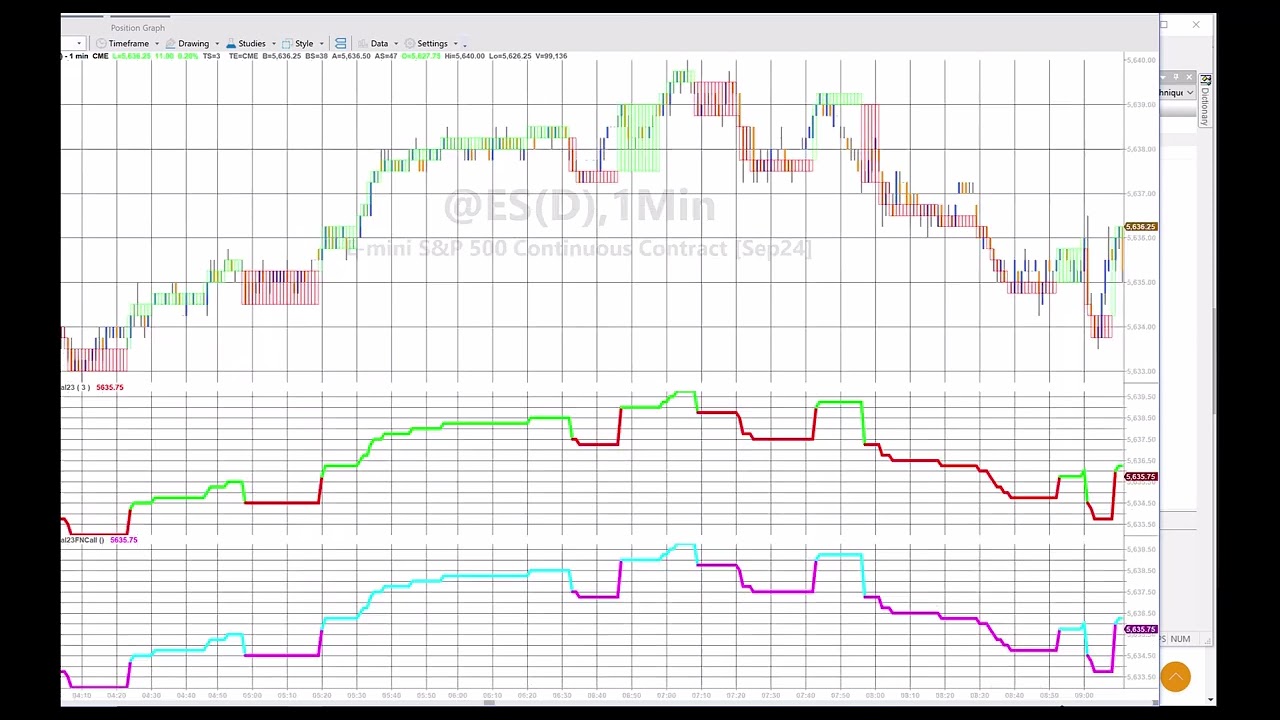1280x720 pixels.
Task: Pin the side panel with pushpin
Action: [x=1178, y=77]
